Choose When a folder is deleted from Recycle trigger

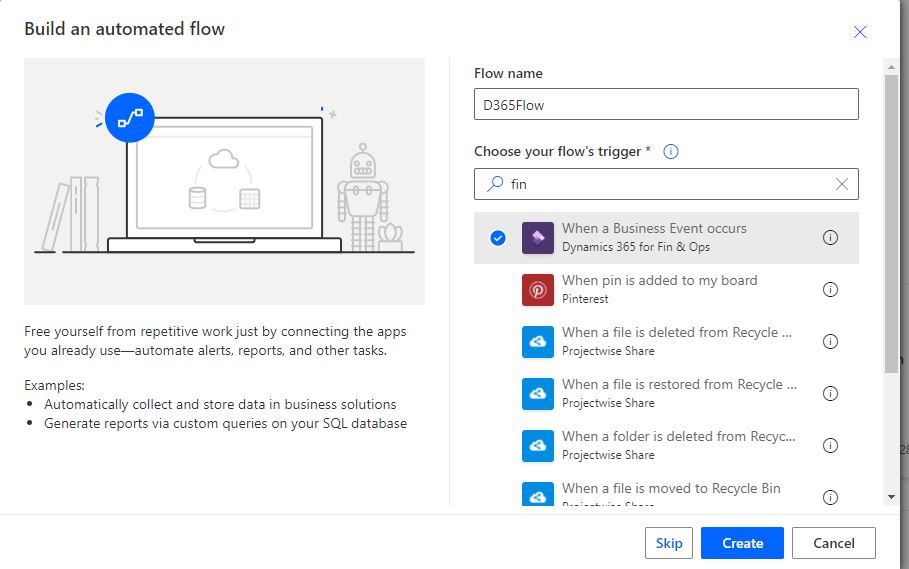[666, 446]
